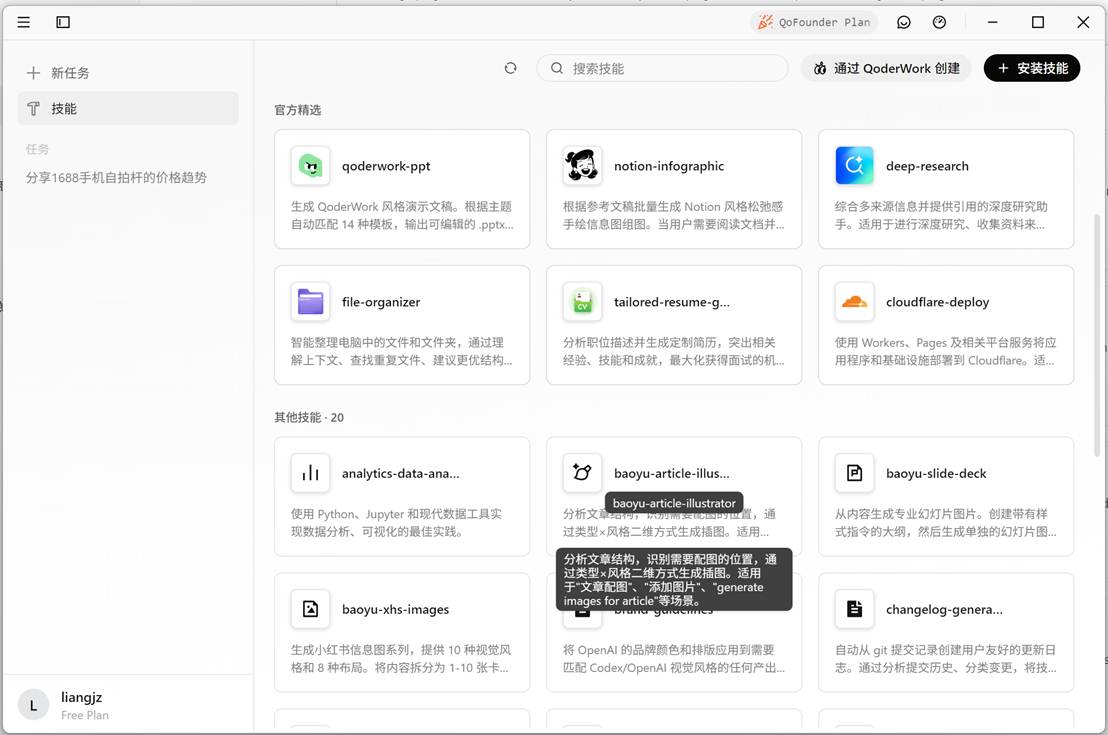Refresh the skills list icon
Viewport: 1108px width, 735px height.
click(x=510, y=68)
